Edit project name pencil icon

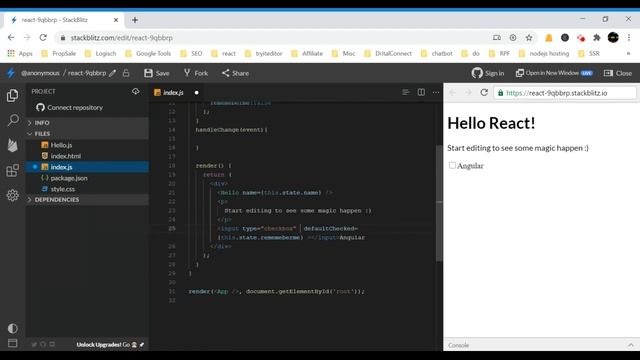click(x=113, y=73)
